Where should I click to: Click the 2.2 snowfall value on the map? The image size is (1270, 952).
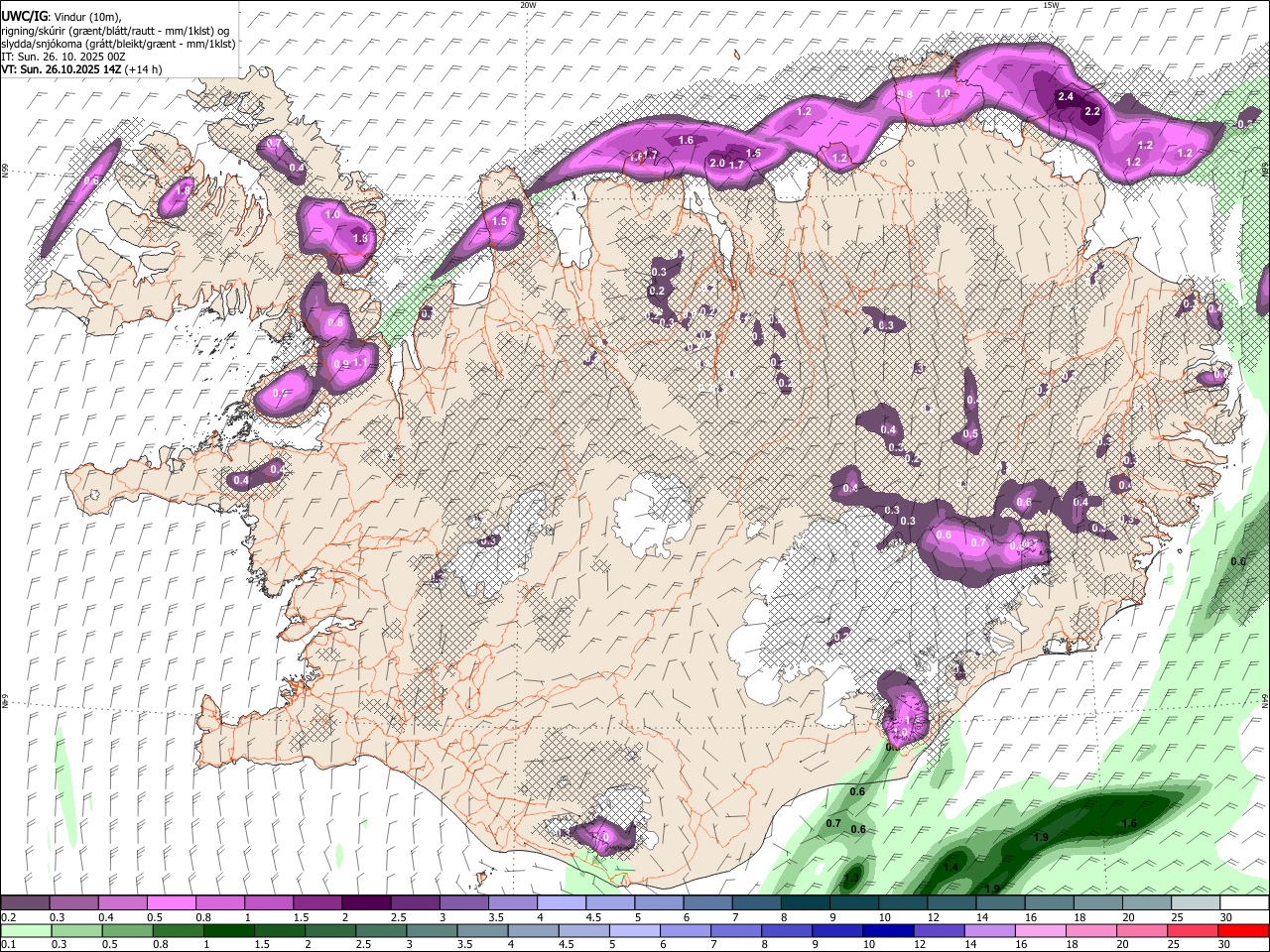(x=1092, y=111)
